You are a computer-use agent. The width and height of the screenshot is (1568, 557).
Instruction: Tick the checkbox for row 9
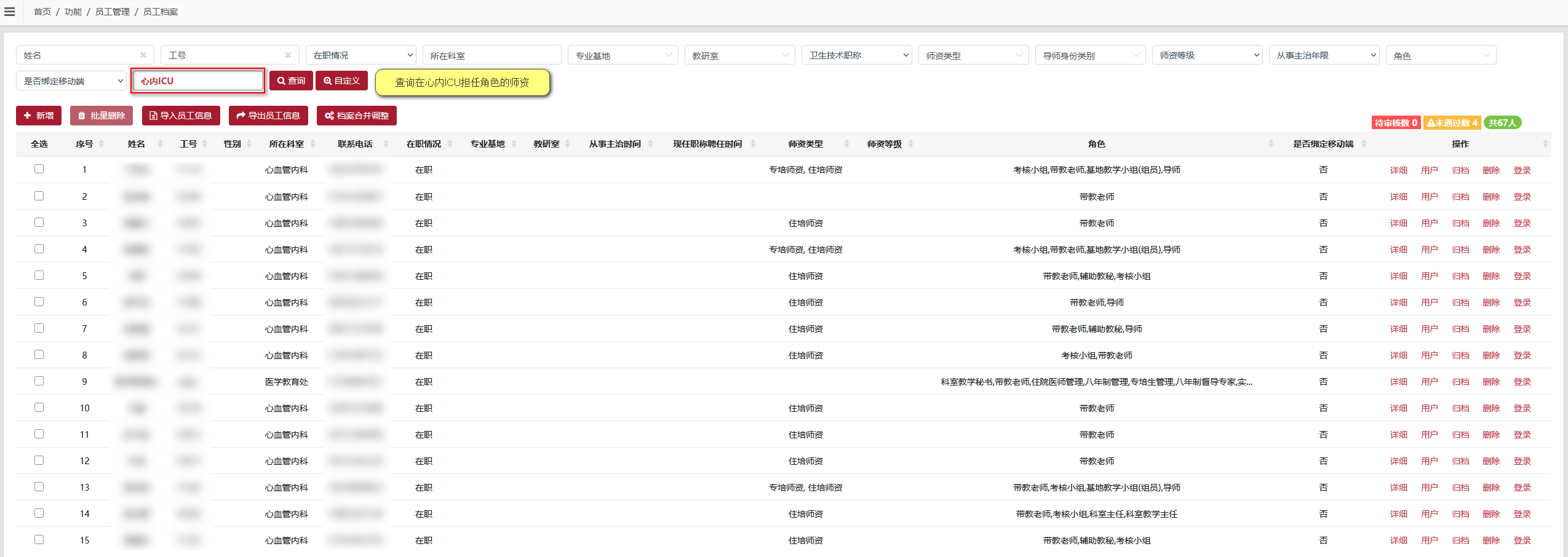pyautogui.click(x=39, y=381)
